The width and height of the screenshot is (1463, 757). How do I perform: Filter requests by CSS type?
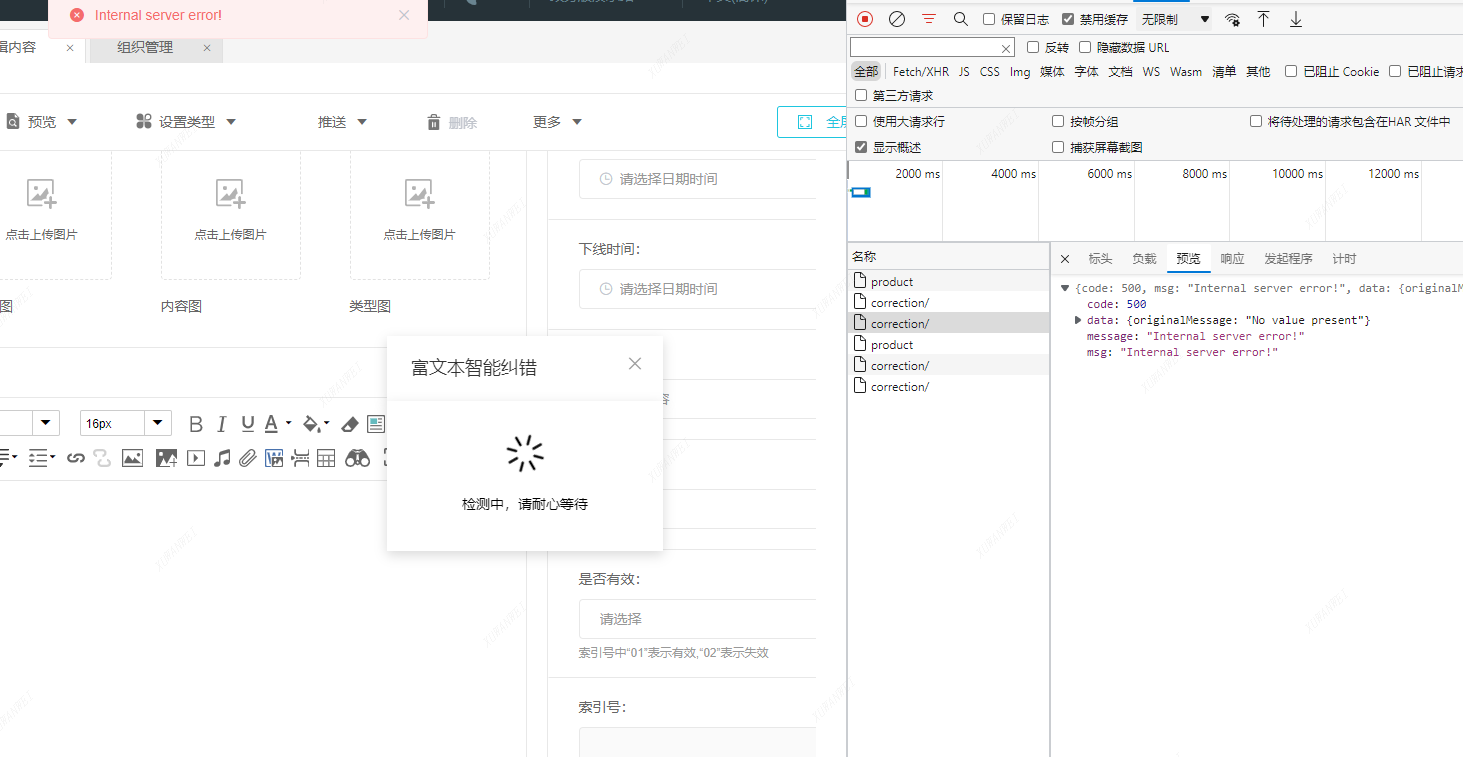(x=990, y=72)
